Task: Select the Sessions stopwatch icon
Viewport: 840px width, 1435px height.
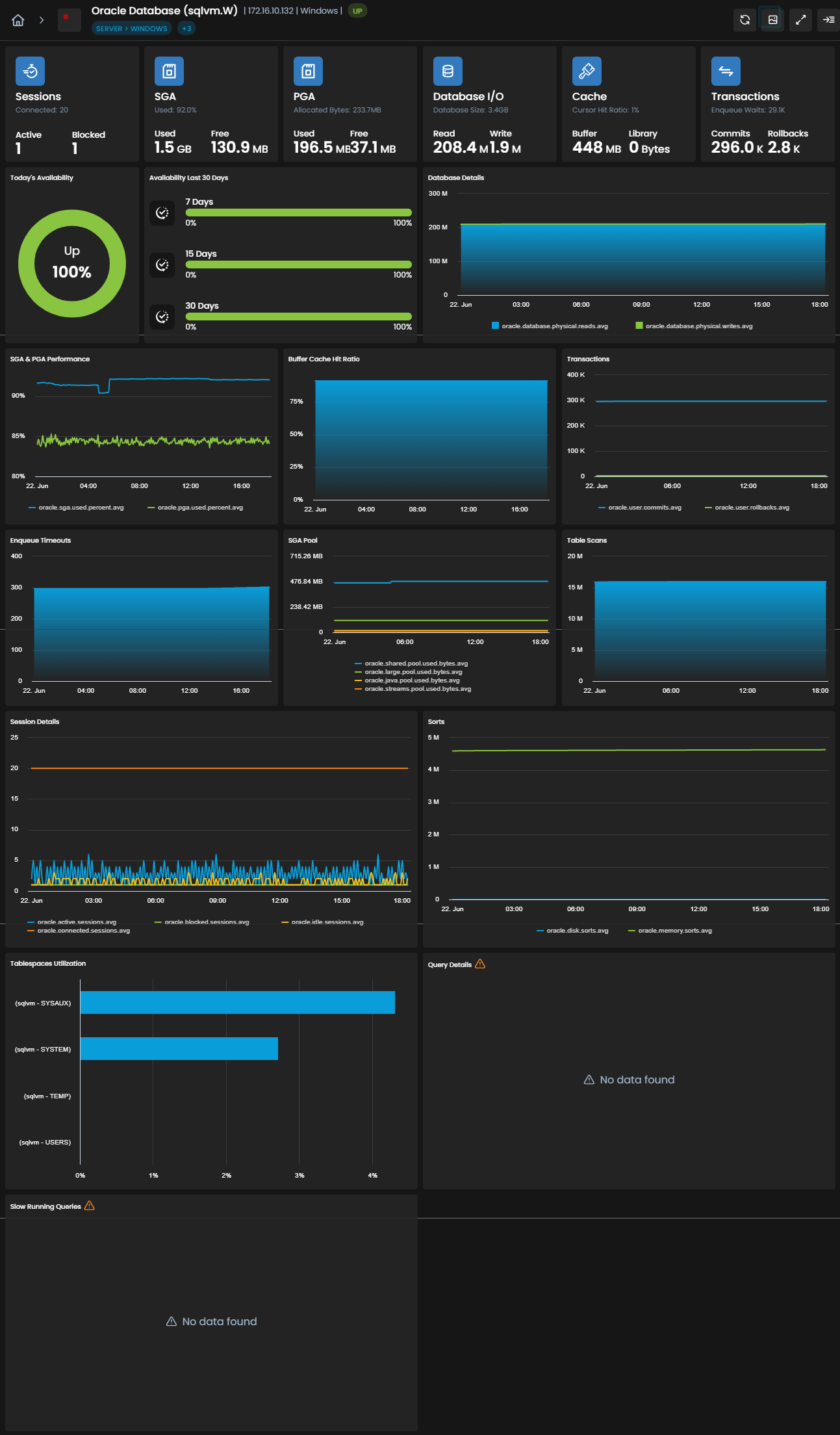Action: point(30,71)
